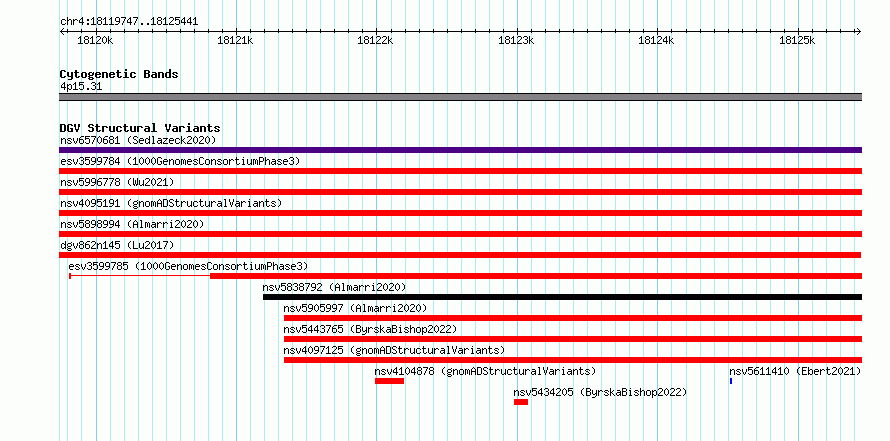
Task: Click the 18120k ruler tick label
Action: (x=95, y=40)
